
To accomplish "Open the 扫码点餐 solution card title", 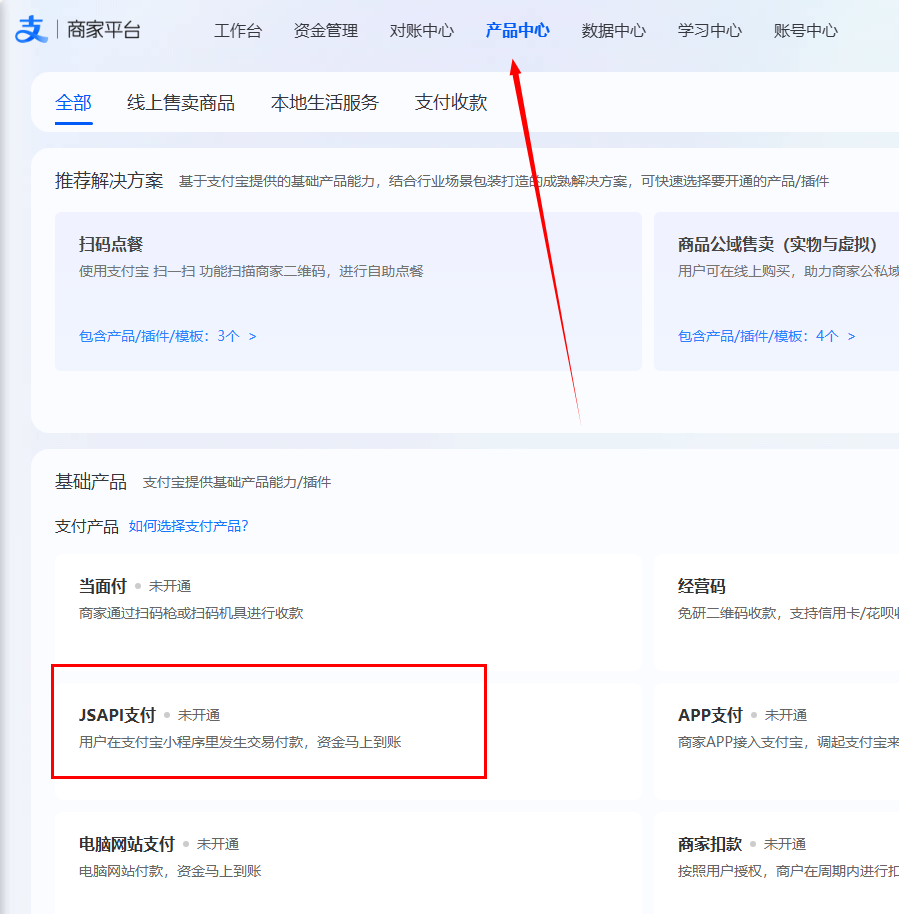I will tap(111, 244).
